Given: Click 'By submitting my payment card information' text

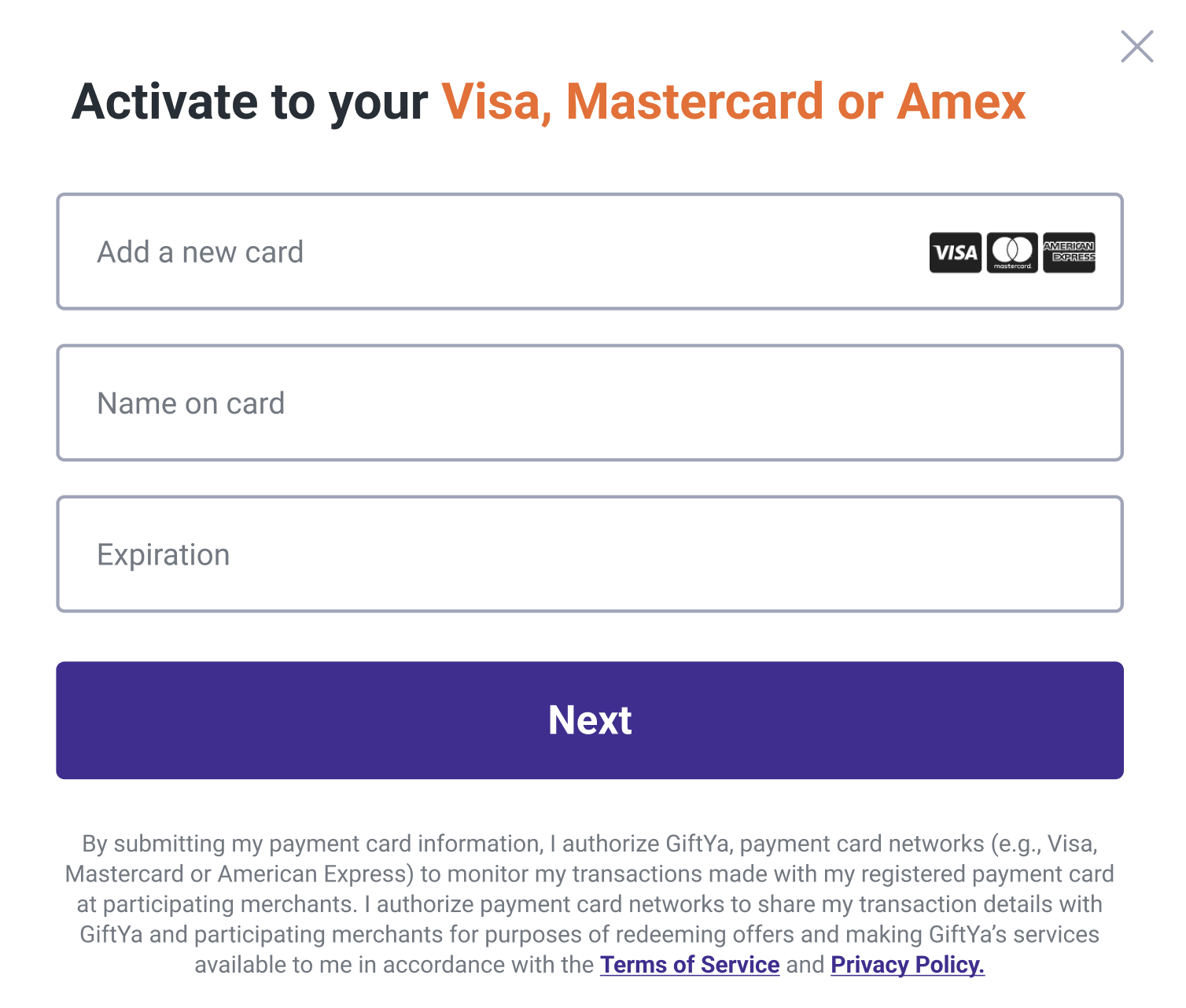Looking at the screenshot, I should pyautogui.click(x=312, y=844).
